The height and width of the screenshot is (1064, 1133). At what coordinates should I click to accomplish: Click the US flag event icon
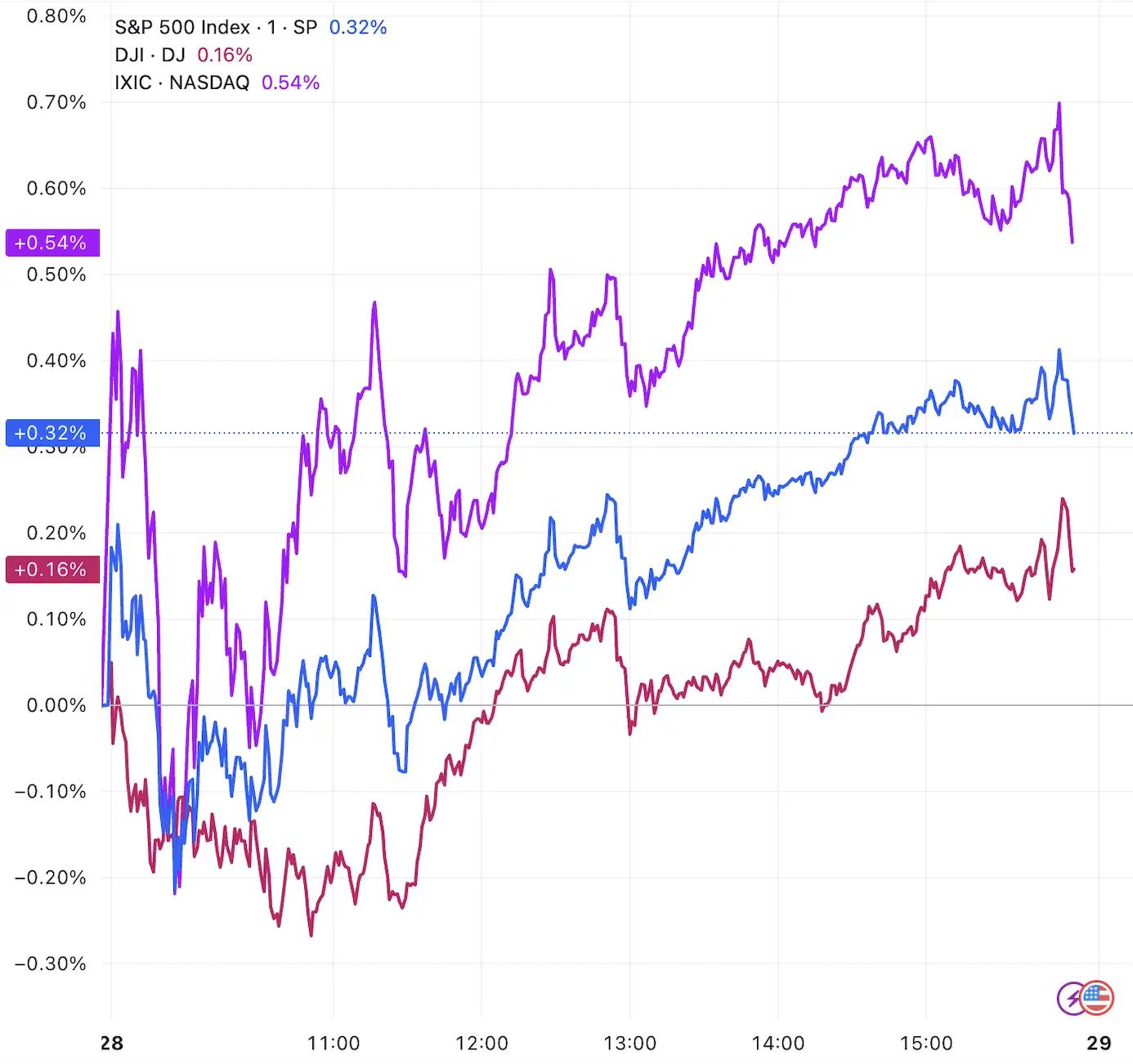click(x=1097, y=998)
